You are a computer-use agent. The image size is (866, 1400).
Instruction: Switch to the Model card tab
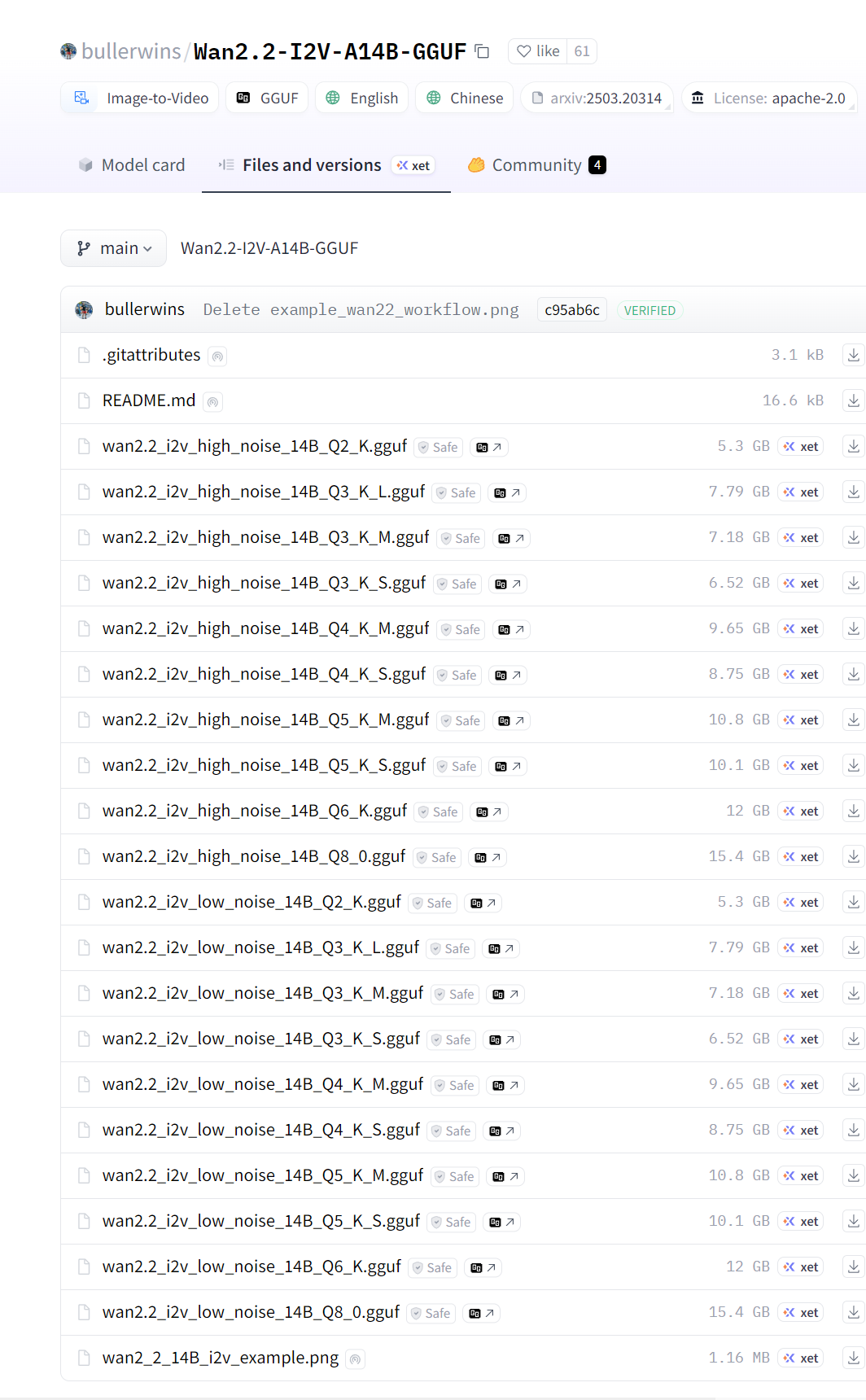pos(132,165)
